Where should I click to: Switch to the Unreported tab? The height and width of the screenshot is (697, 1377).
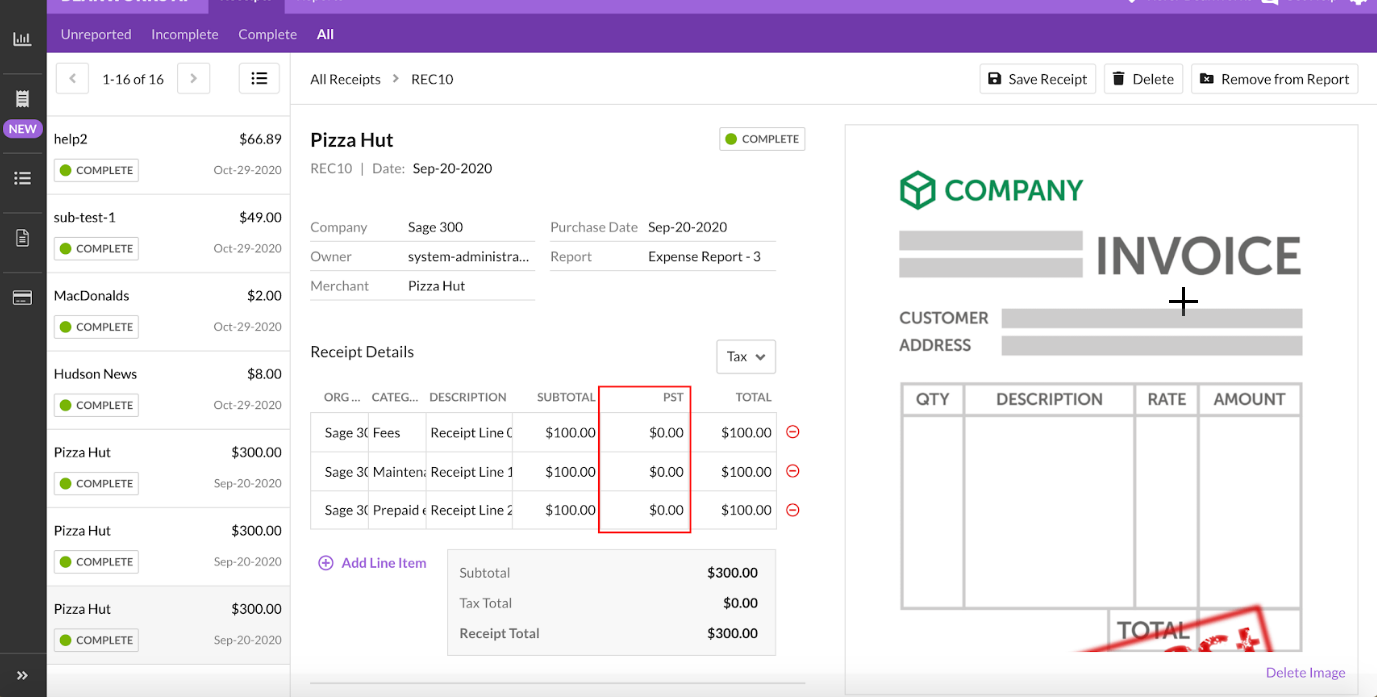(96, 34)
